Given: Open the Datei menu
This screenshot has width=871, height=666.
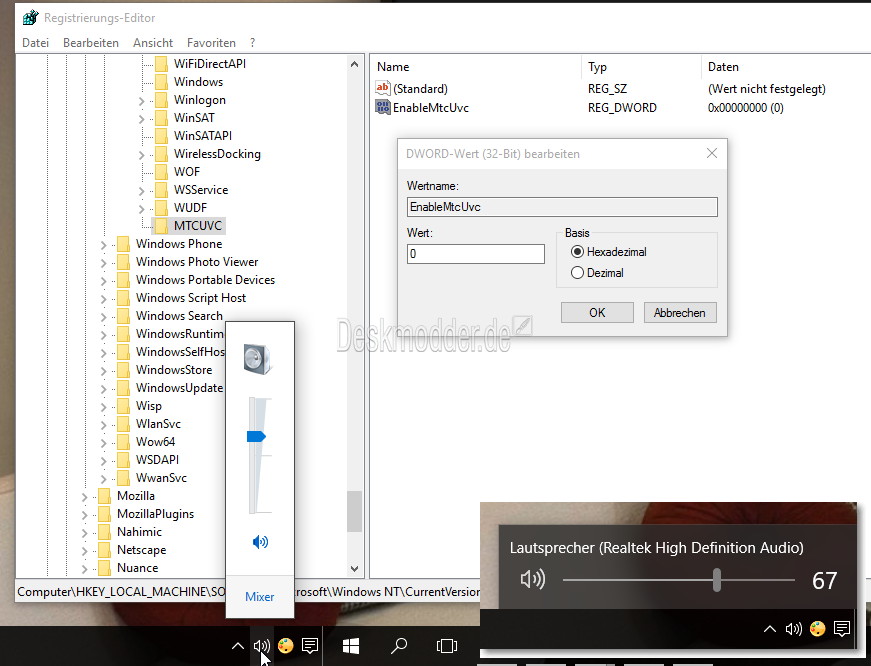Looking at the screenshot, I should tap(36, 43).
